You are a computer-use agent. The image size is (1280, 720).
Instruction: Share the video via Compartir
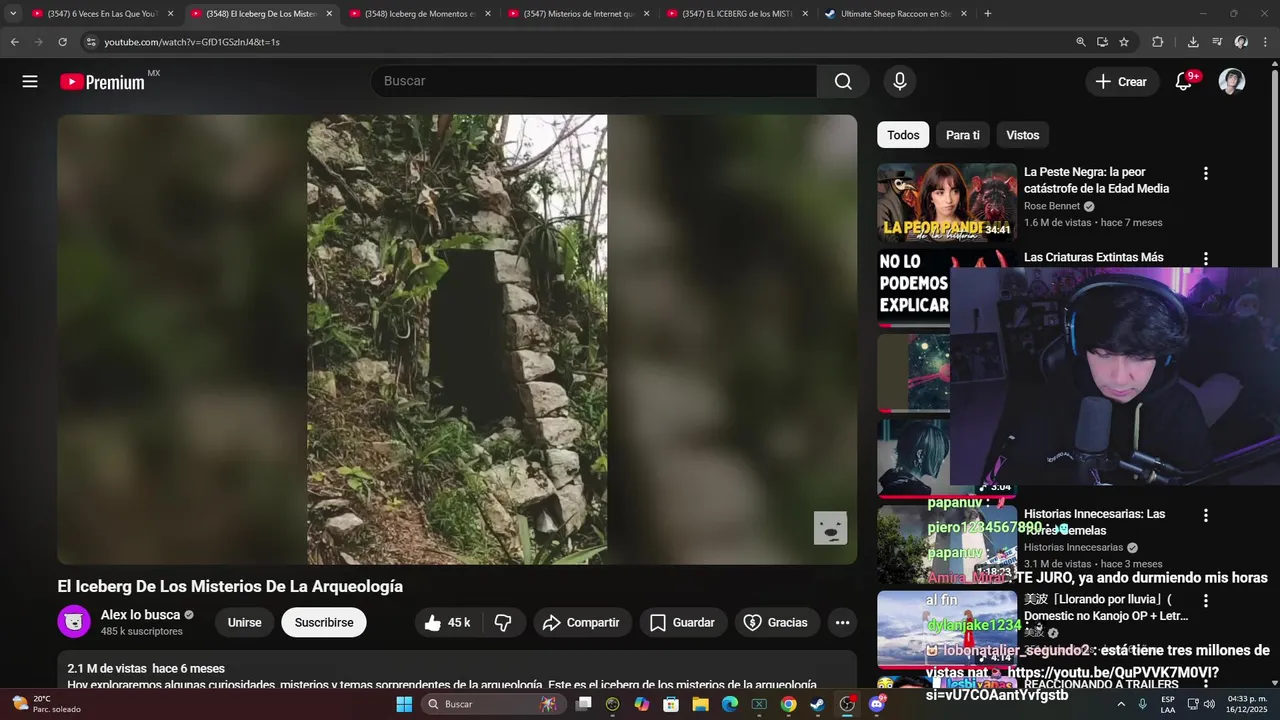(582, 622)
